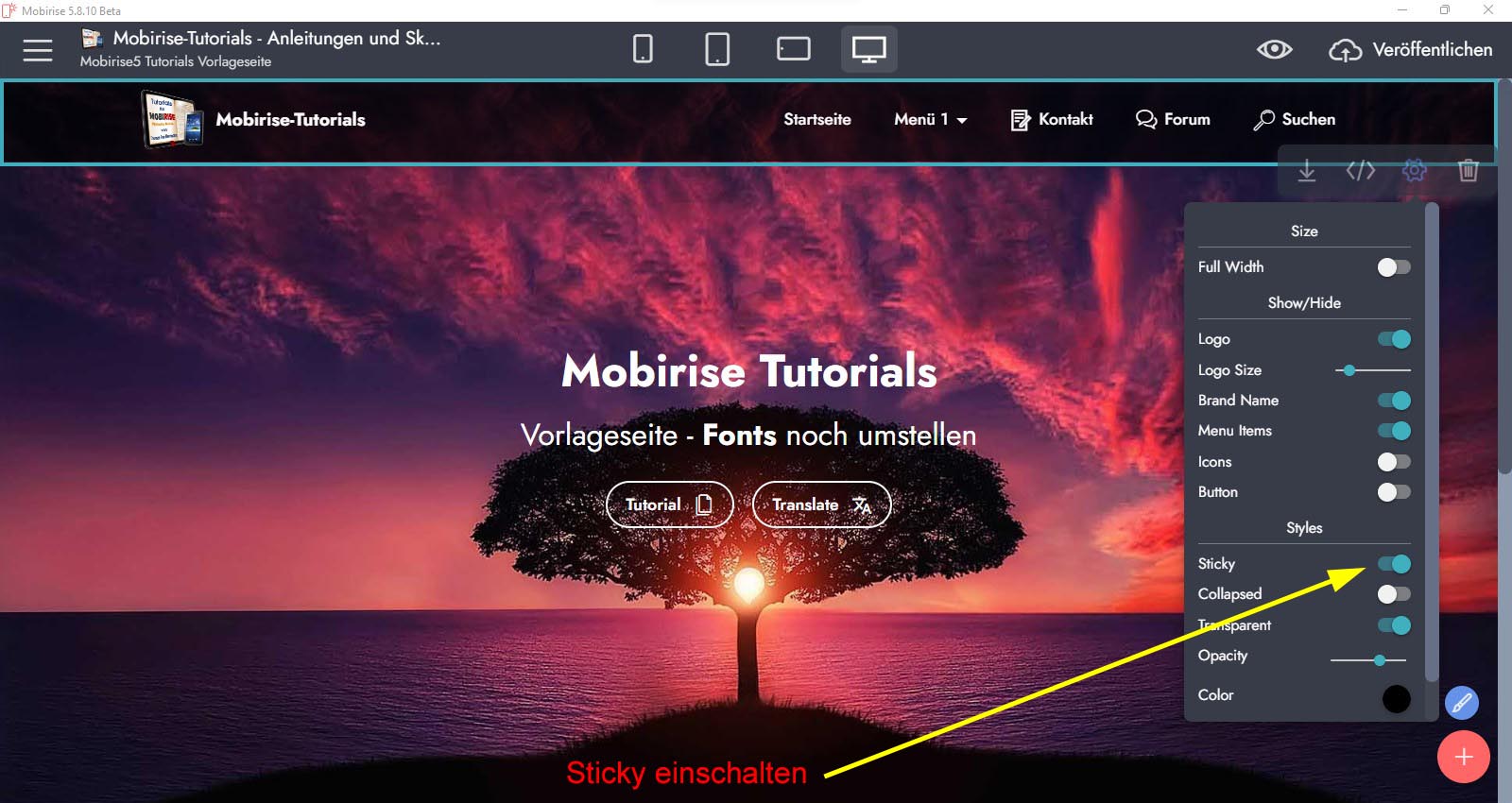This screenshot has height=803, width=1512.
Task: Open the Suchen menu item
Action: (x=1294, y=119)
